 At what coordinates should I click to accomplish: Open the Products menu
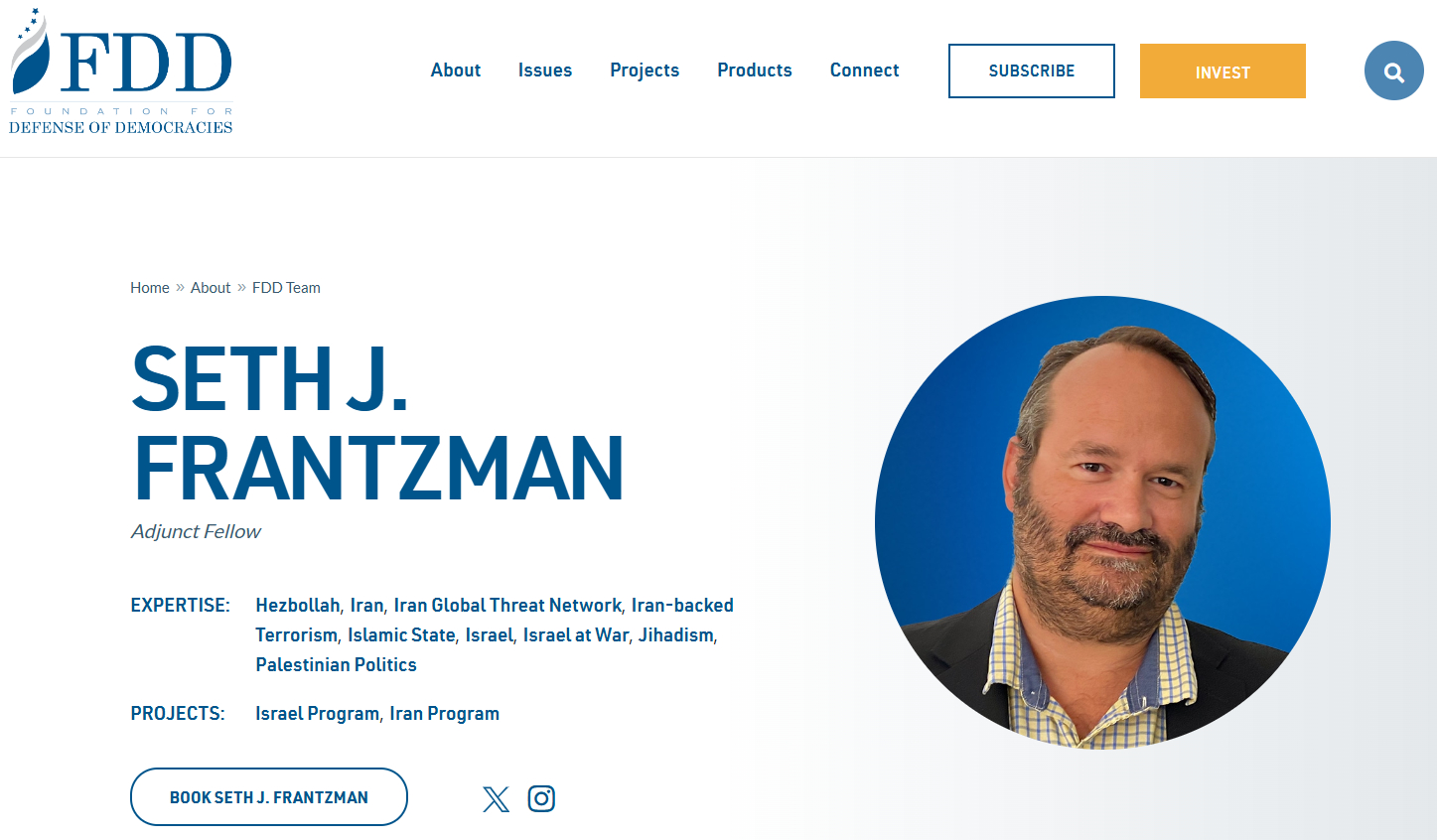pos(755,70)
